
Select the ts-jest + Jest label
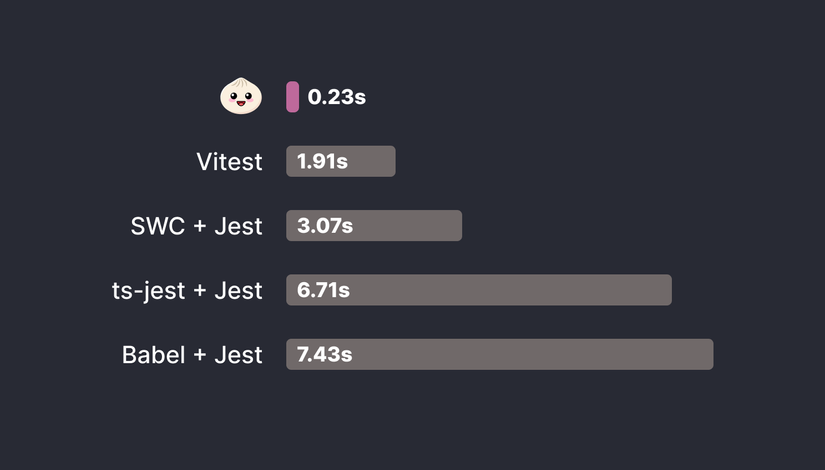tap(188, 290)
